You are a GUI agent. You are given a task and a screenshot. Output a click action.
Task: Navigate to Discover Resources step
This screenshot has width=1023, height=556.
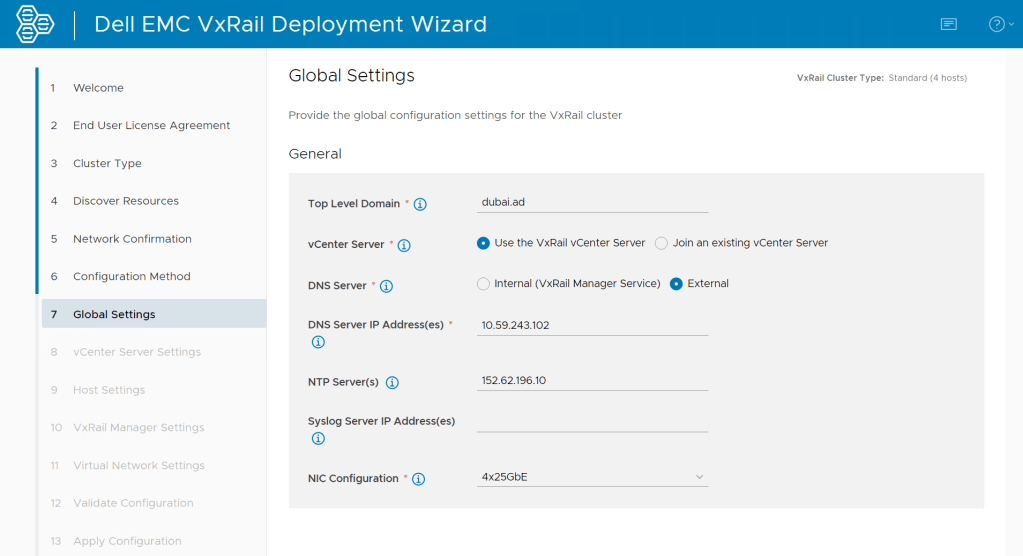coord(125,201)
